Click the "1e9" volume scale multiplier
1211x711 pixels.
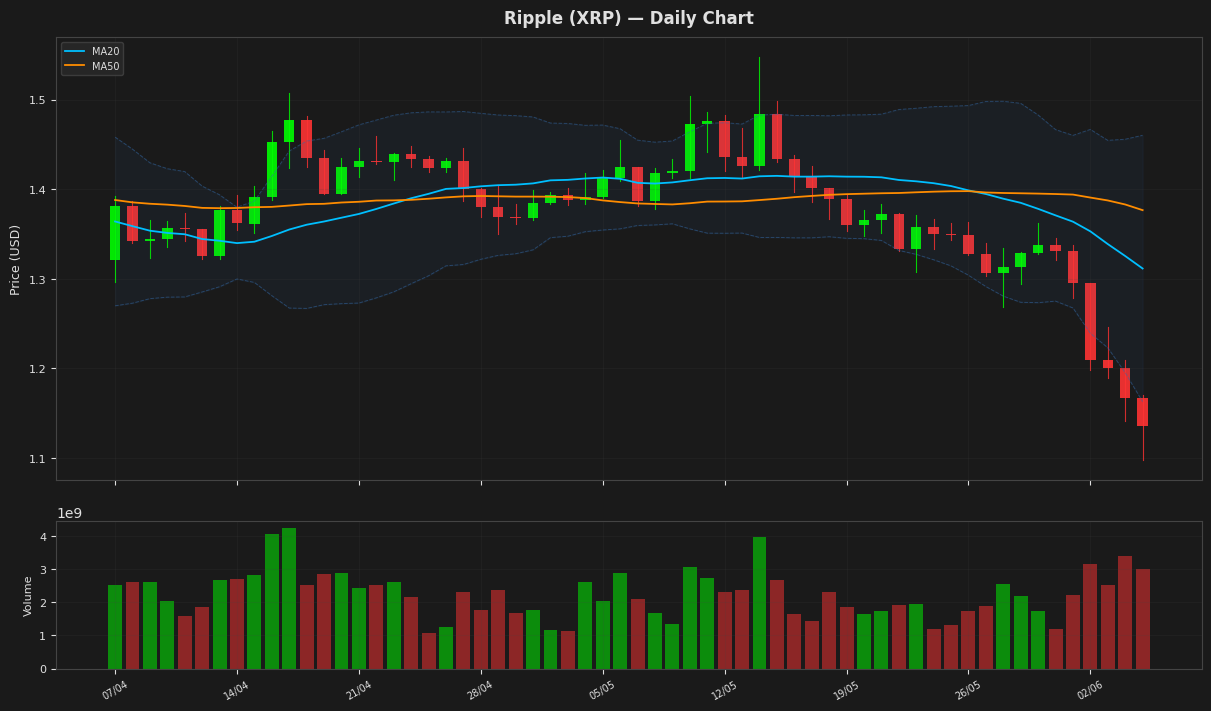(69, 513)
